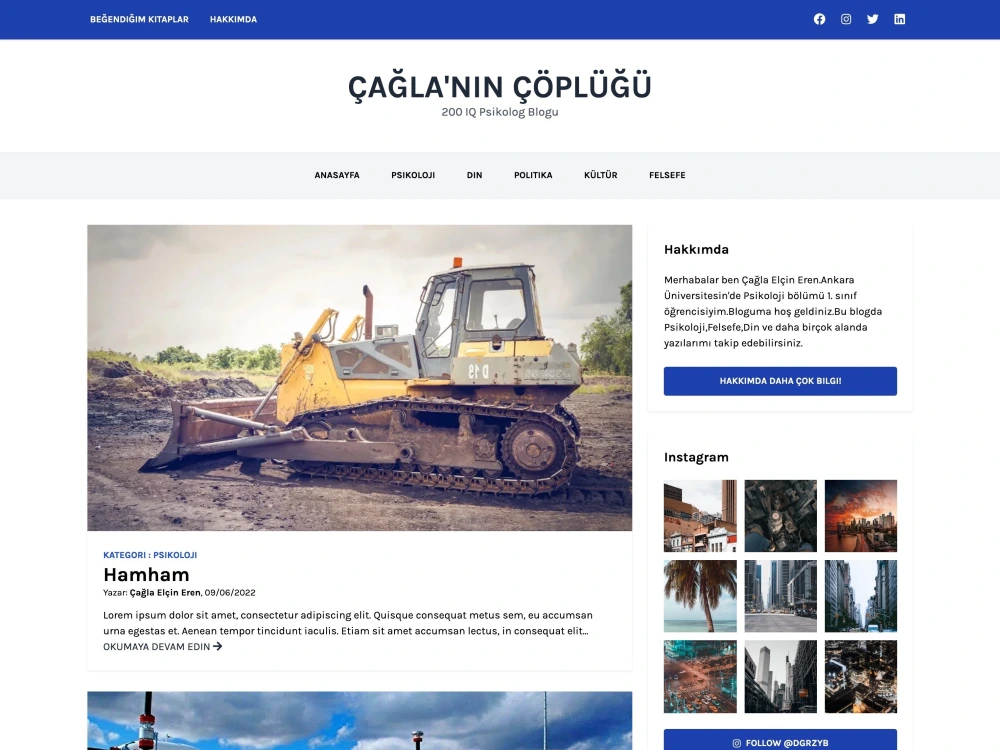Click the 200 IQ Psikolog Blogu tagline
Screen dimensions: 1000x750
click(500, 112)
